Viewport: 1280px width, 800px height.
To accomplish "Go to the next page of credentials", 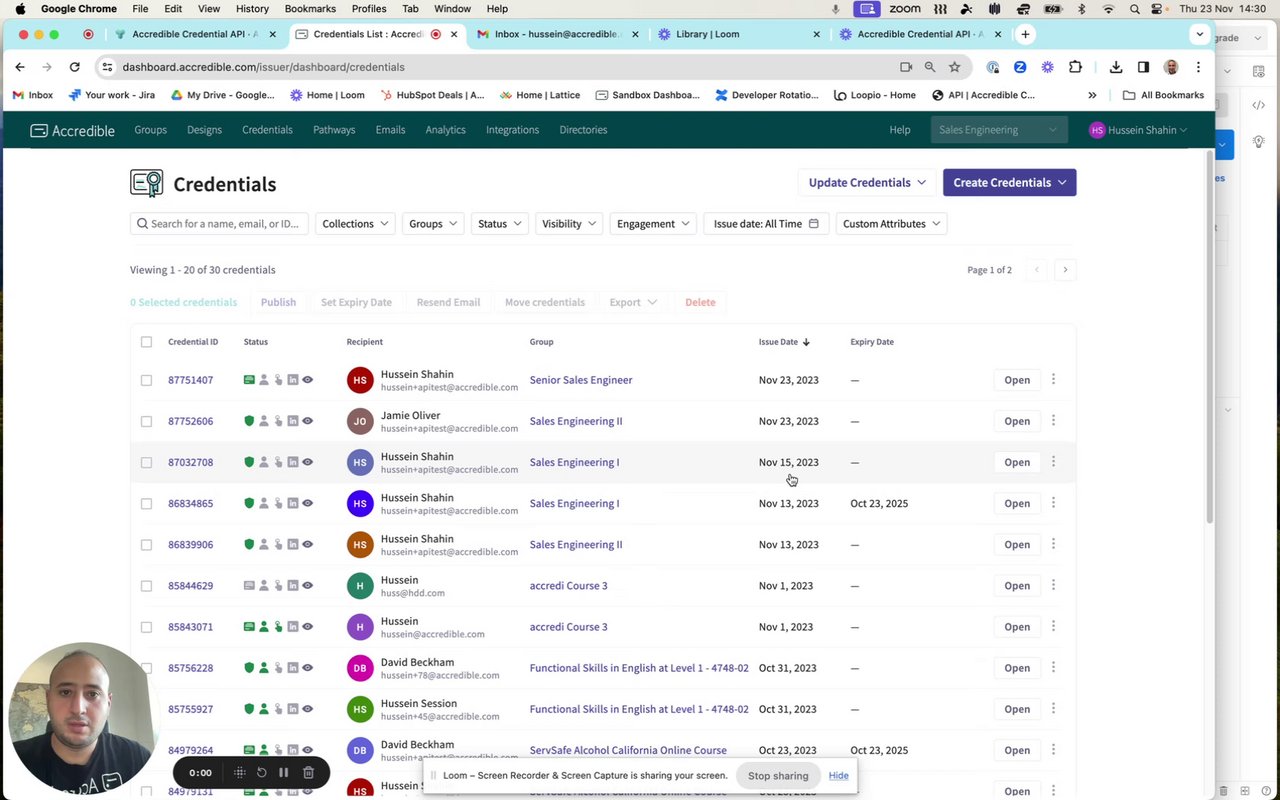I will [x=1065, y=270].
